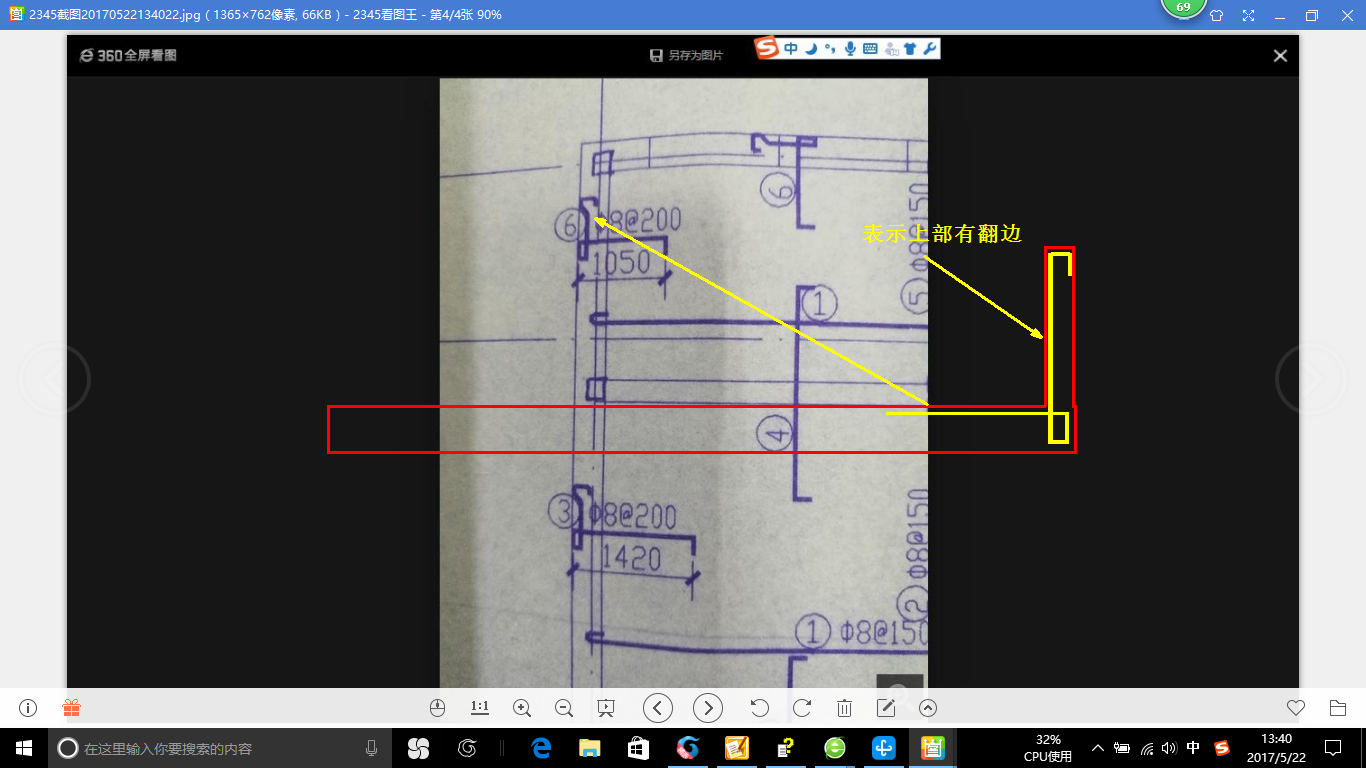Click the Sogou S tray icon
The image size is (1366, 768).
(1221, 748)
